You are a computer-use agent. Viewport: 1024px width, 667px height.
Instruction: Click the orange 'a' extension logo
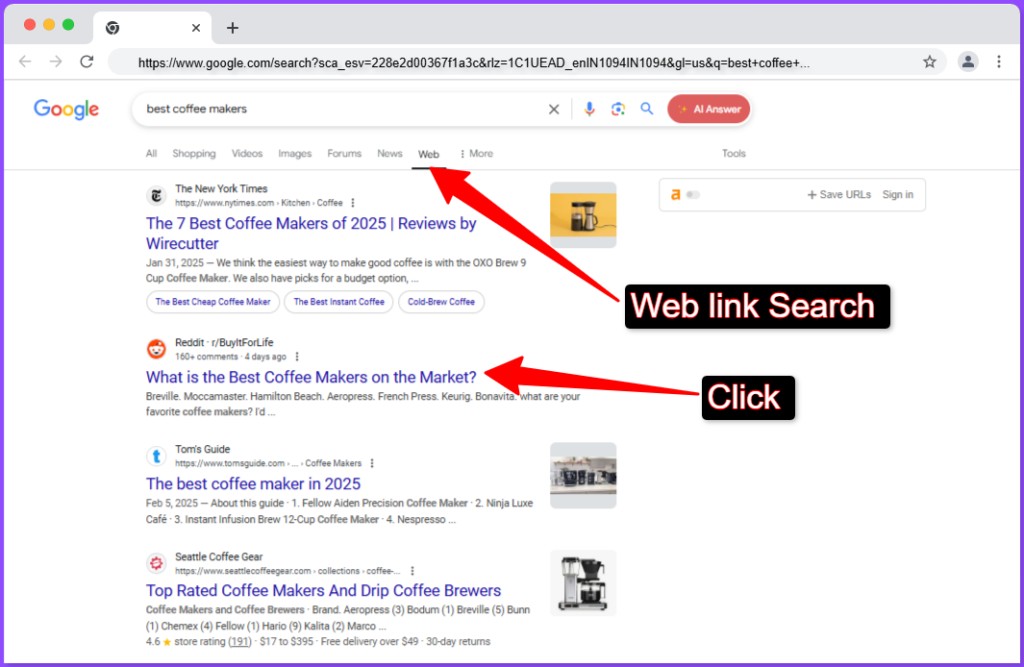pos(675,194)
